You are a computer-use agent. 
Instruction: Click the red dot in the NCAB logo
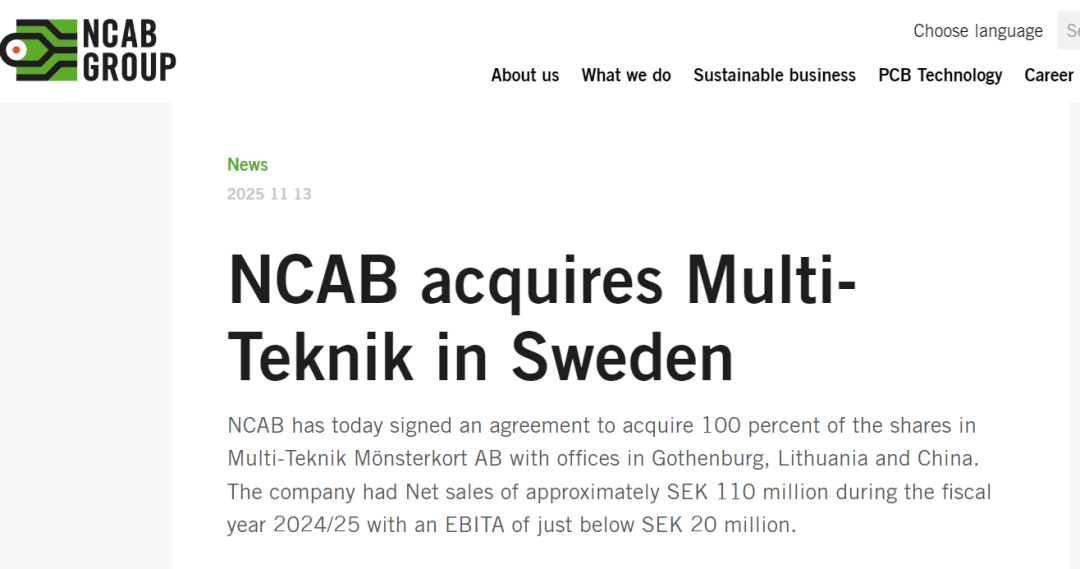tap(17, 50)
